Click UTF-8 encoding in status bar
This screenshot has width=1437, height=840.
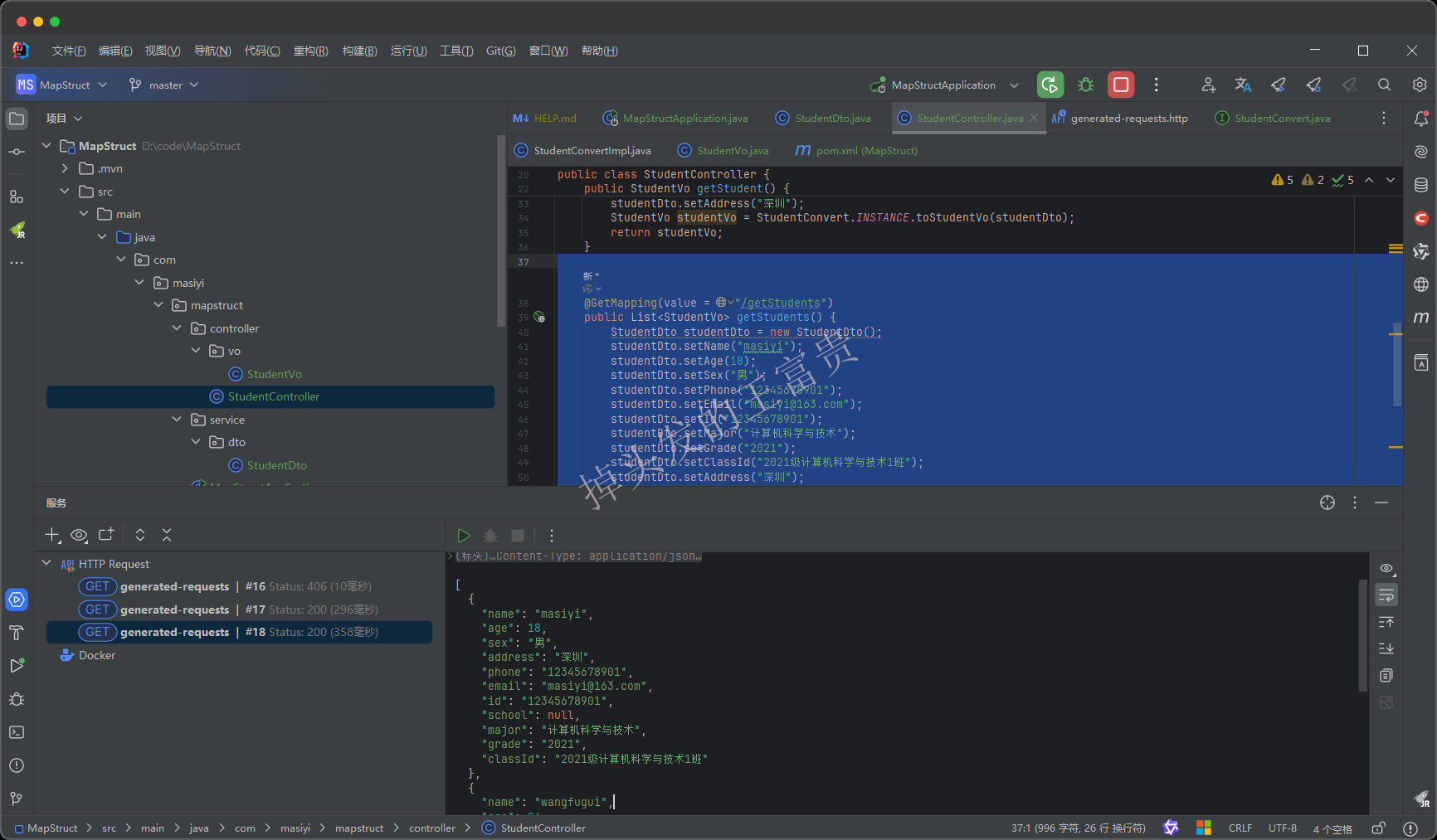1283,828
